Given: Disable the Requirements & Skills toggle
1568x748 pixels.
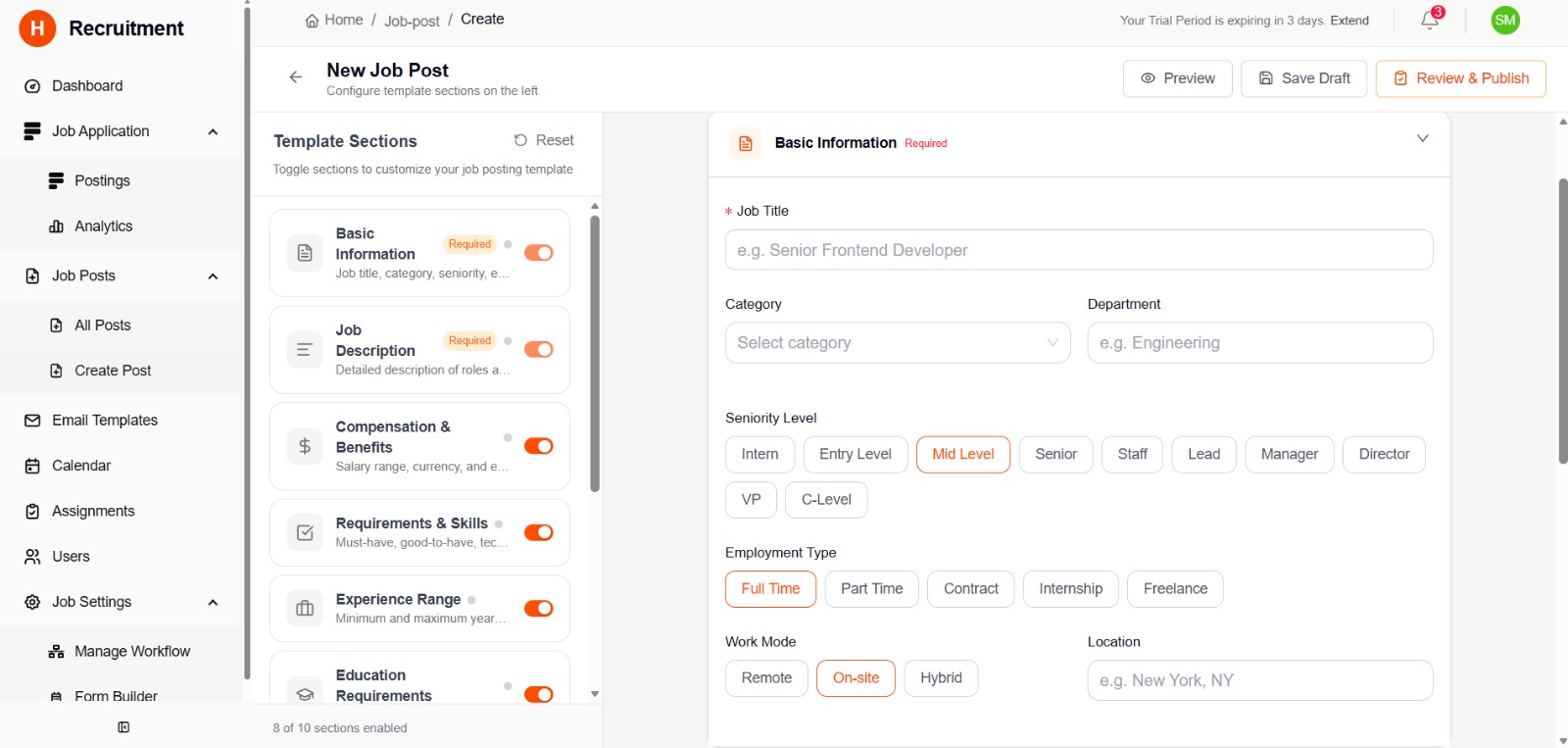Looking at the screenshot, I should coord(538,532).
